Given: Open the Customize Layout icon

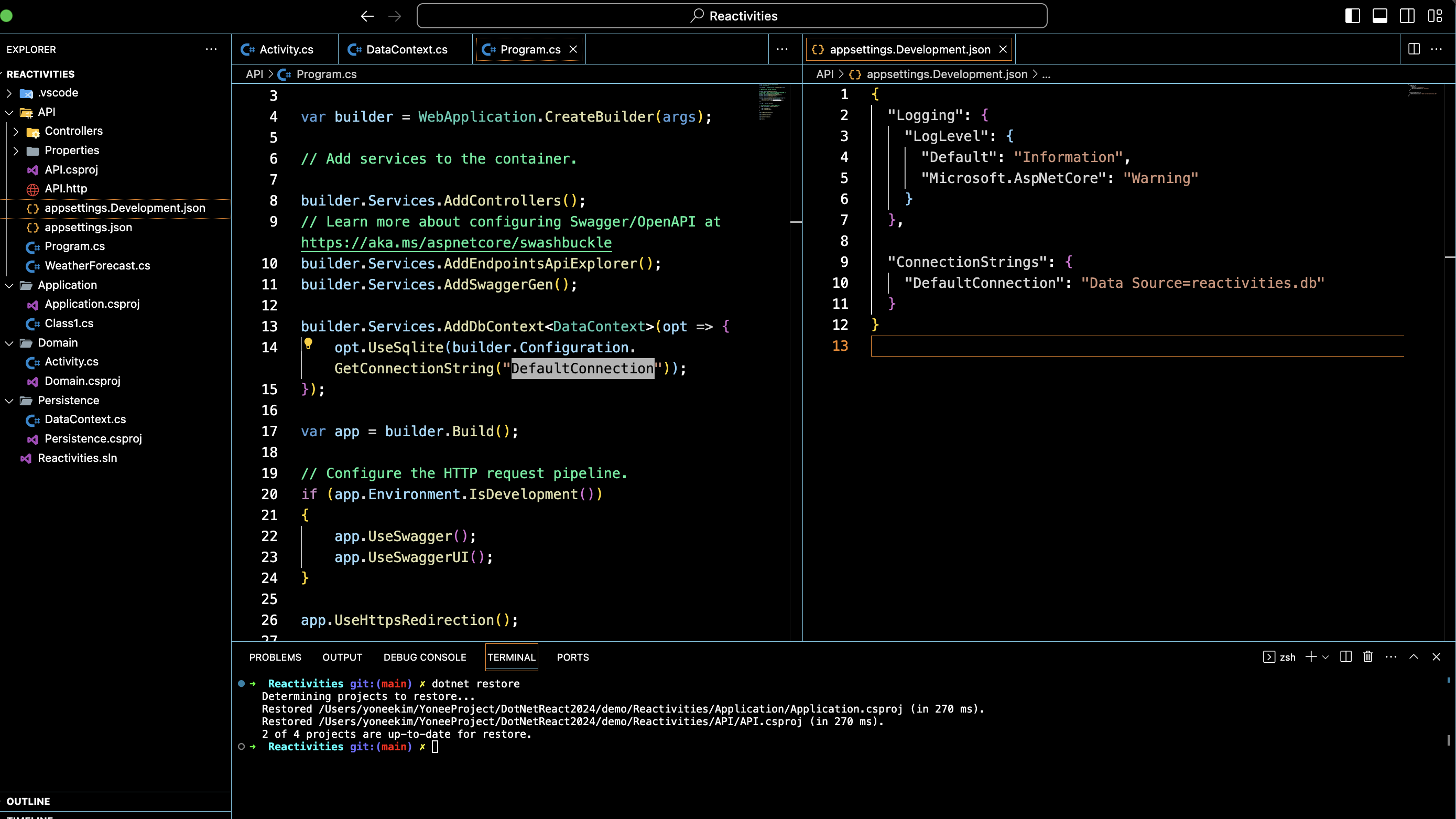Looking at the screenshot, I should pyautogui.click(x=1435, y=16).
